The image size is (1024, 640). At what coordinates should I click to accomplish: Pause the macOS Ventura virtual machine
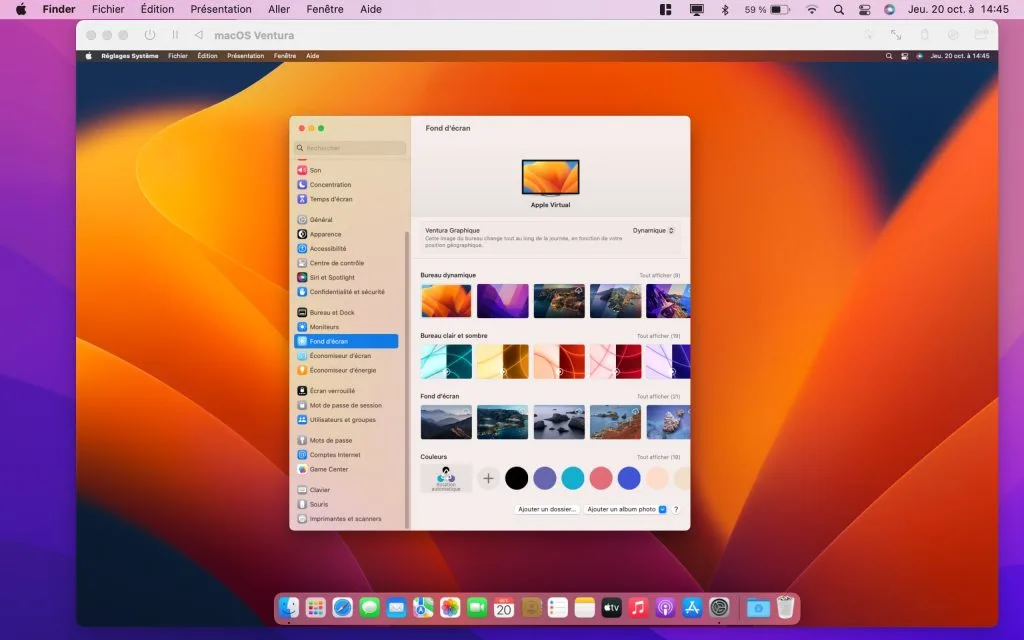click(175, 35)
